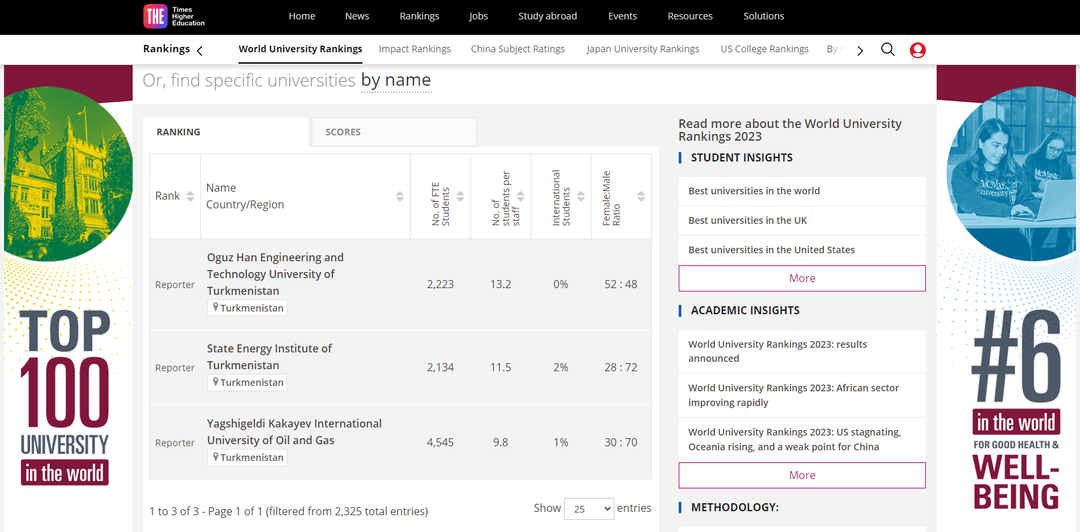Open Solutions menu item
The image size is (1080, 532).
[764, 16]
